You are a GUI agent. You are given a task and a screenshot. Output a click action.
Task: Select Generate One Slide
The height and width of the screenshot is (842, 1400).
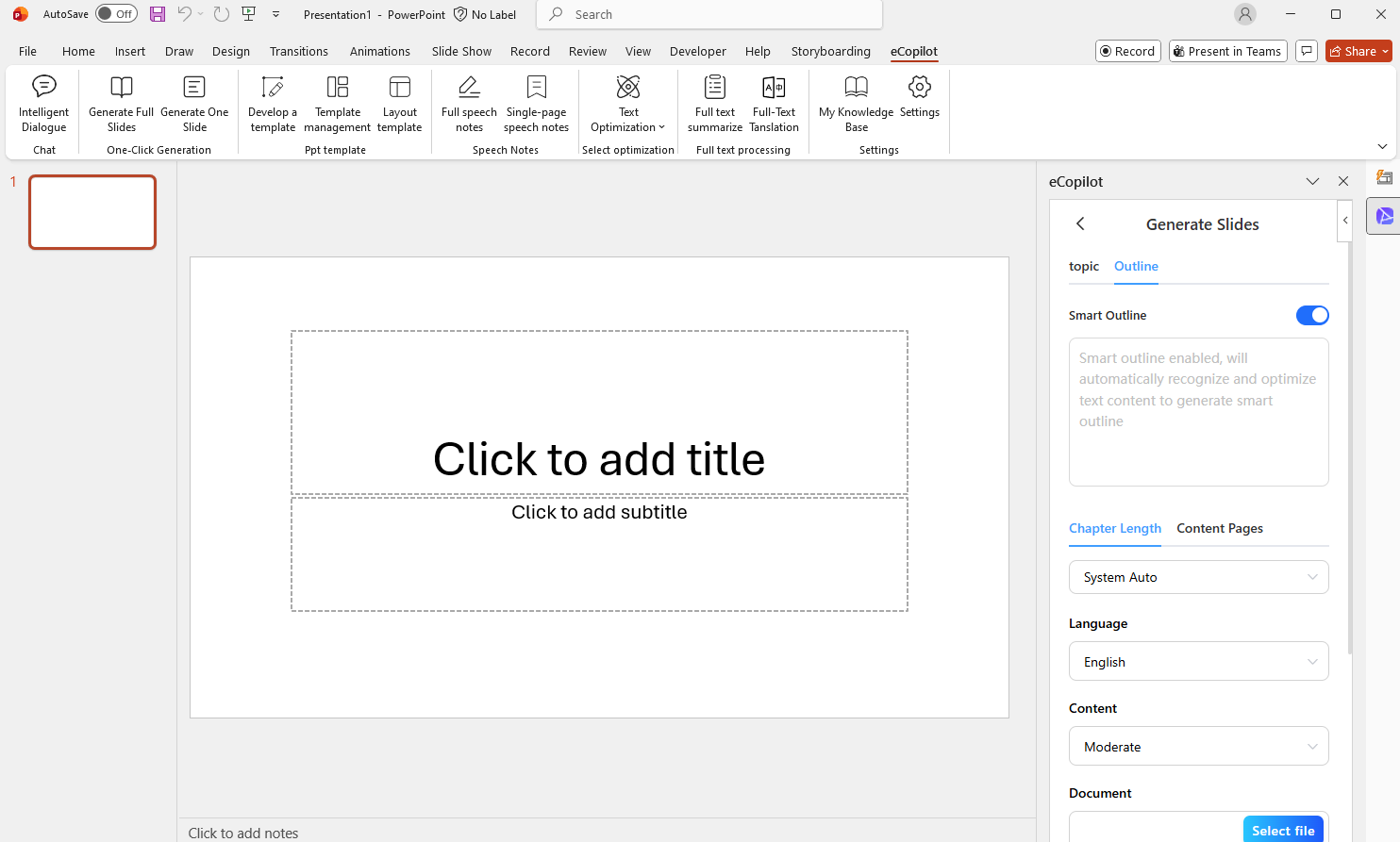[193, 104]
